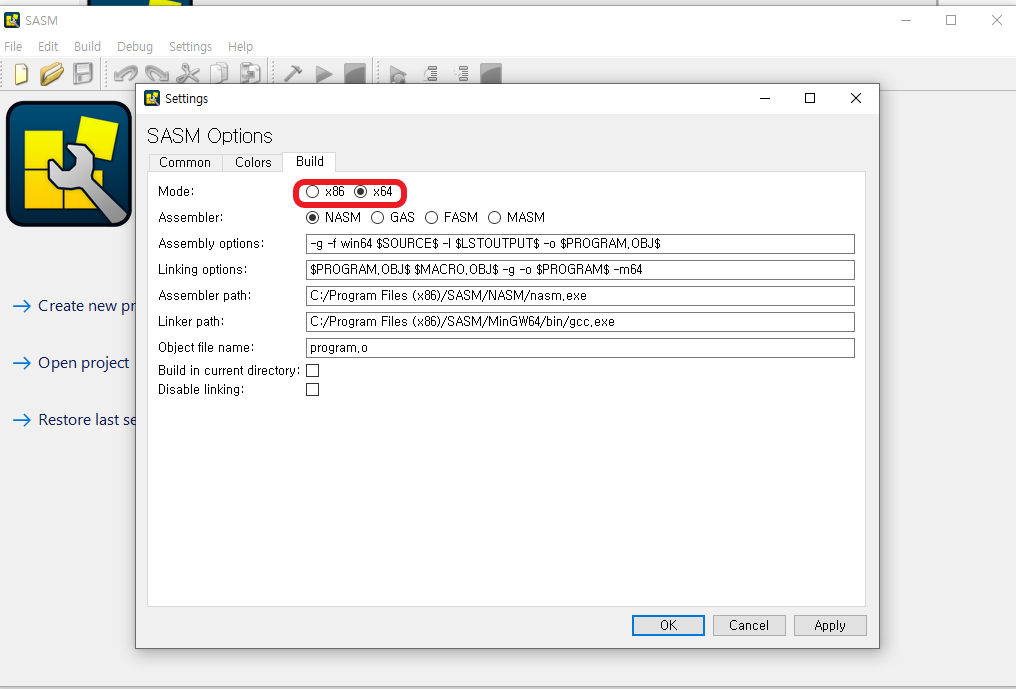Viewport: 1016px width, 689px height.
Task: Click the Assembler path field
Action: point(580,296)
